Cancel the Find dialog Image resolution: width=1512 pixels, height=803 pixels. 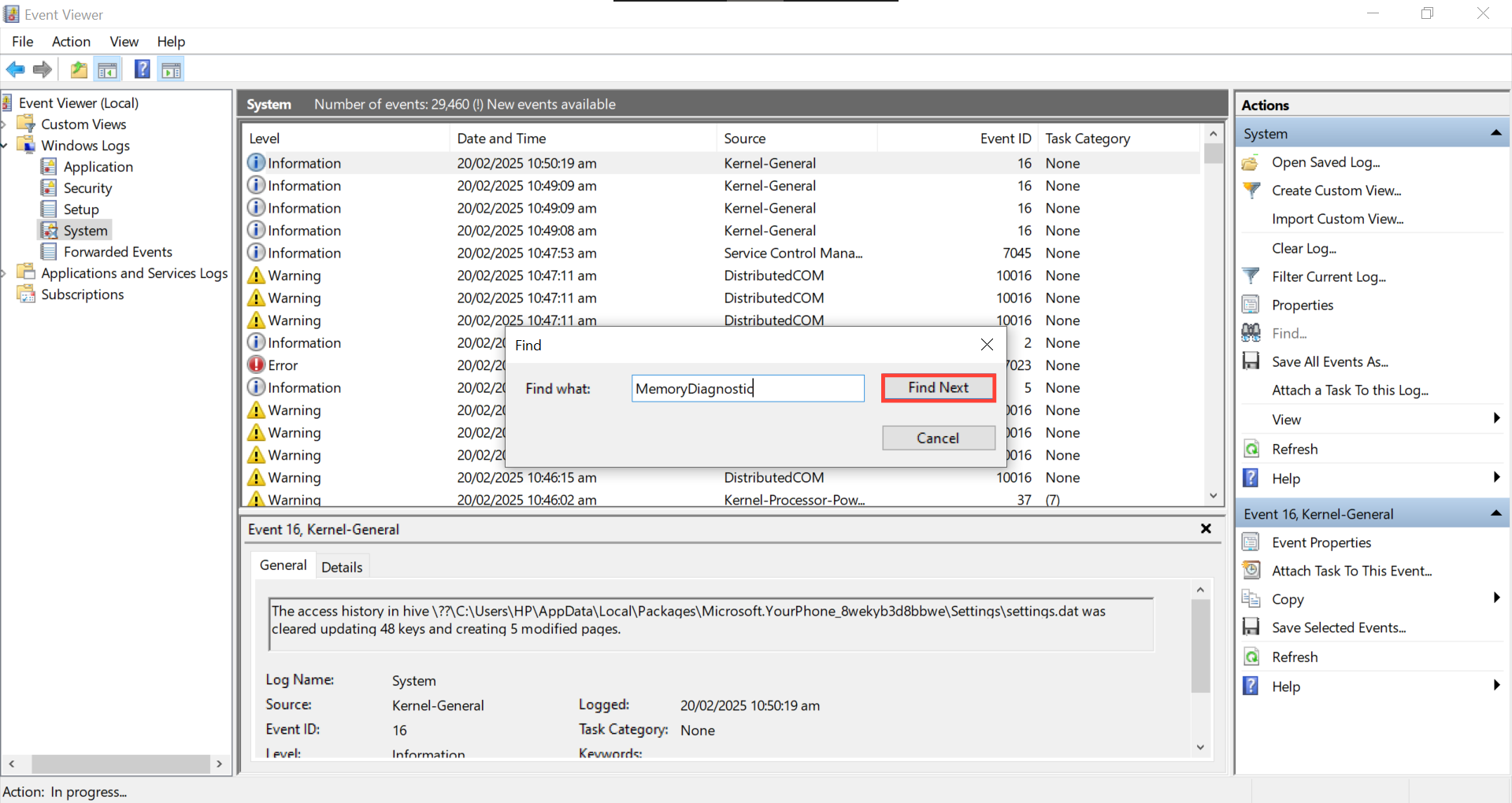pyautogui.click(x=939, y=438)
